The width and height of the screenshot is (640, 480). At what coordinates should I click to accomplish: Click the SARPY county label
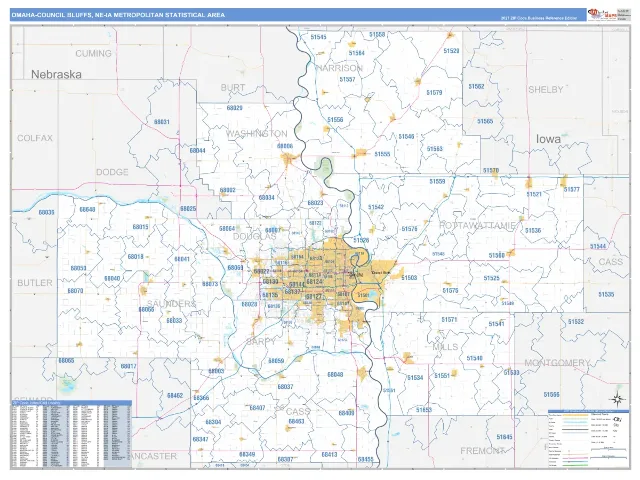[261, 341]
